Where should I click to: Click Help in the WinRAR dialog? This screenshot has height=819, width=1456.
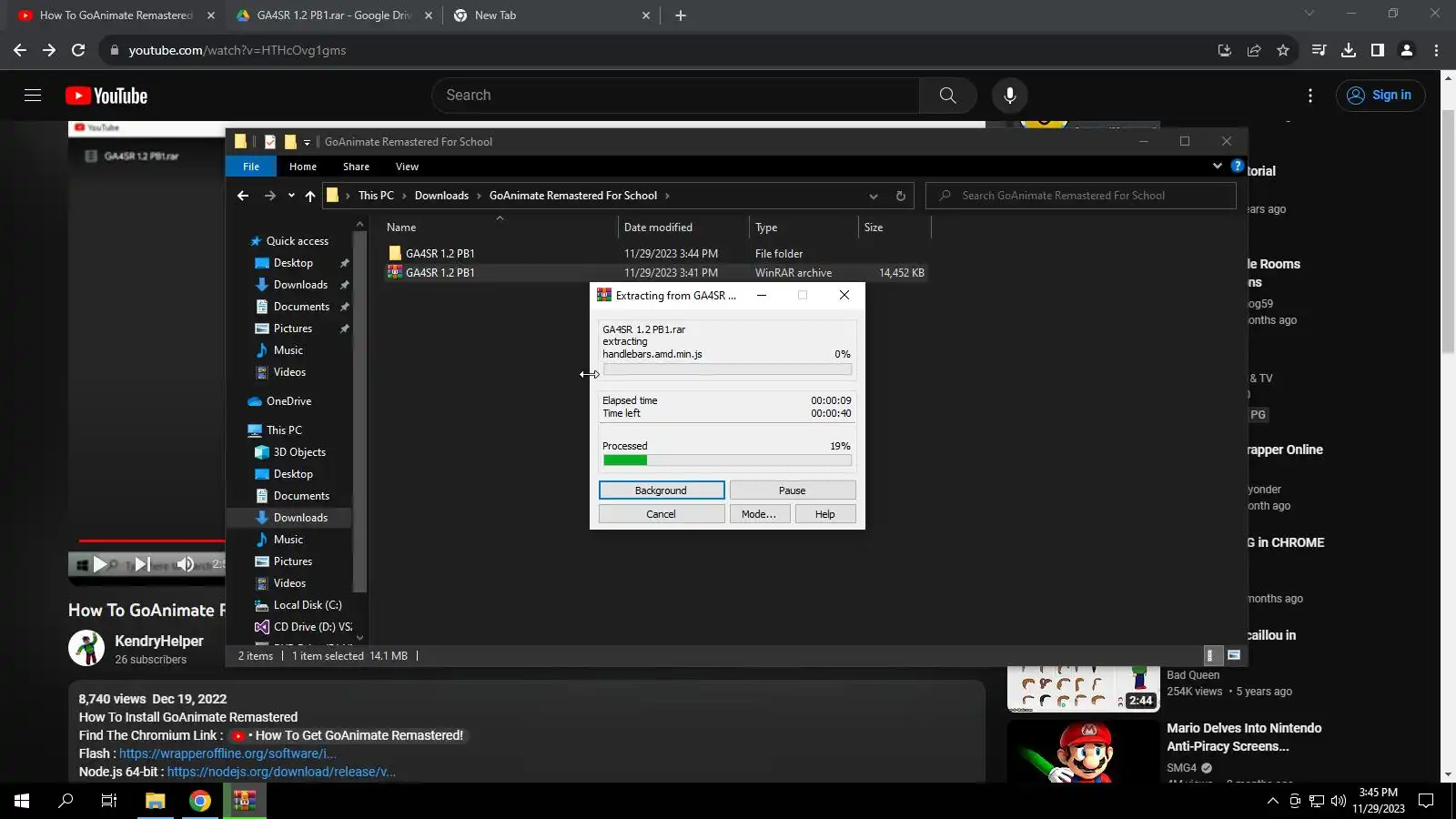point(824,514)
